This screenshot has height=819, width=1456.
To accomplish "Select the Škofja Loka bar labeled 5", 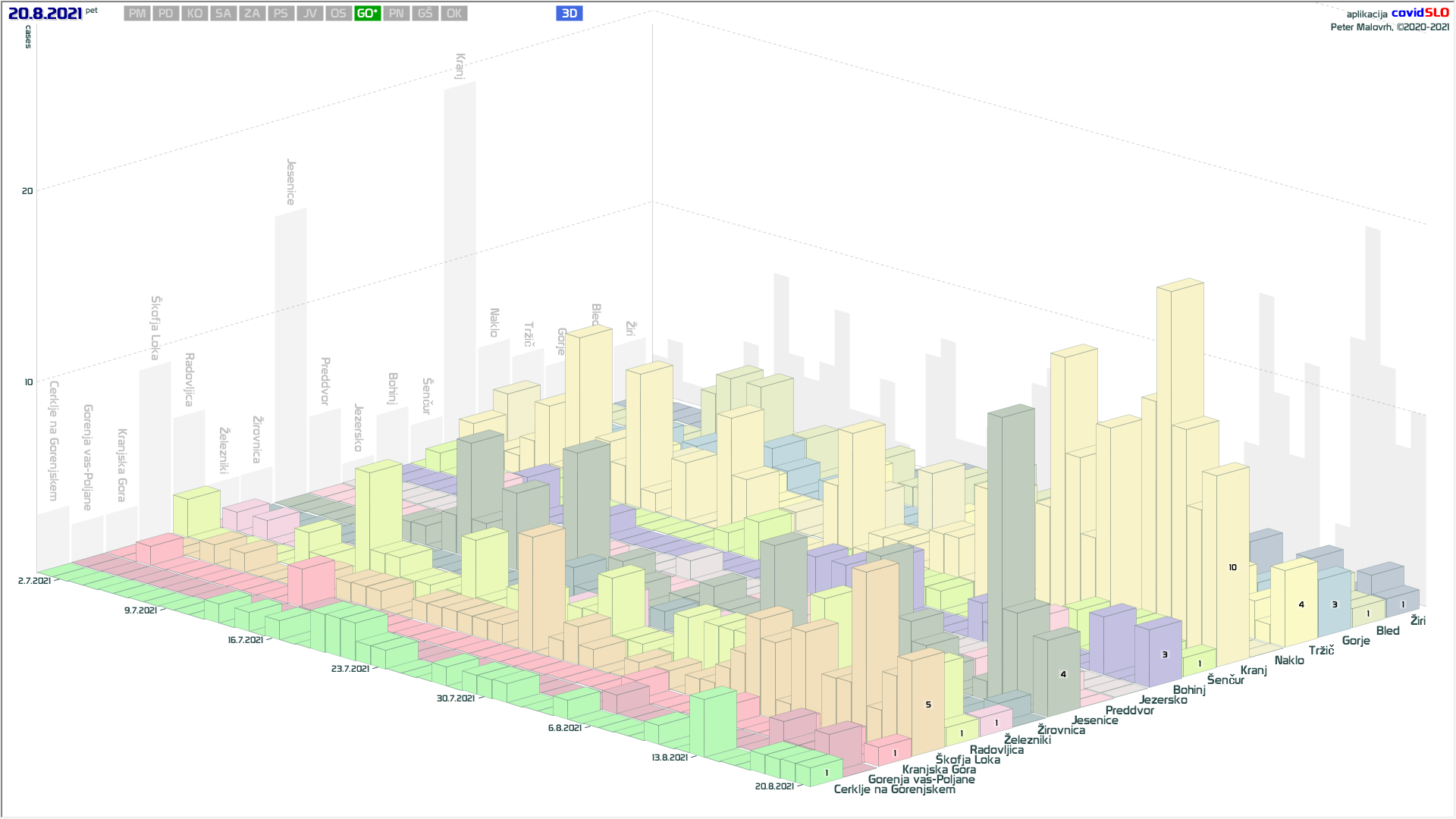I will 928,704.
